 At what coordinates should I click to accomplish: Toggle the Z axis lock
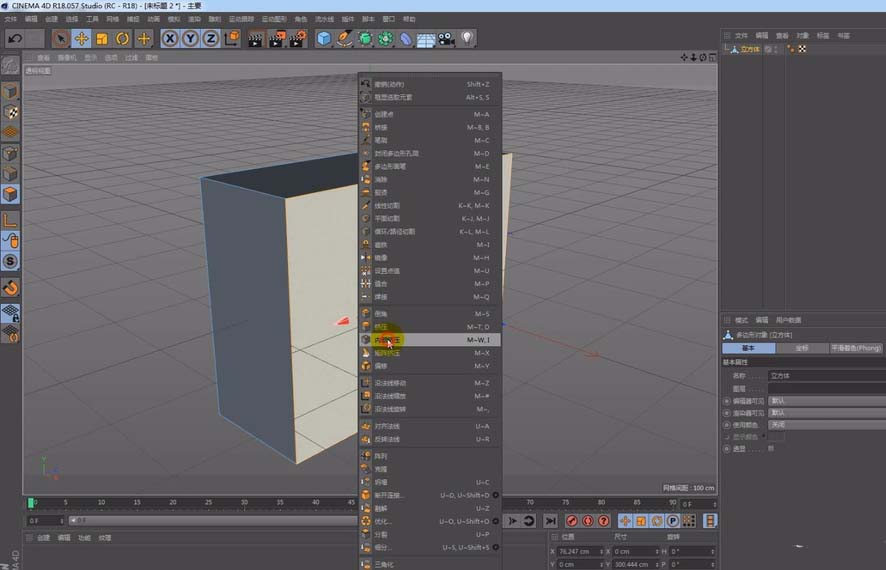(210, 39)
